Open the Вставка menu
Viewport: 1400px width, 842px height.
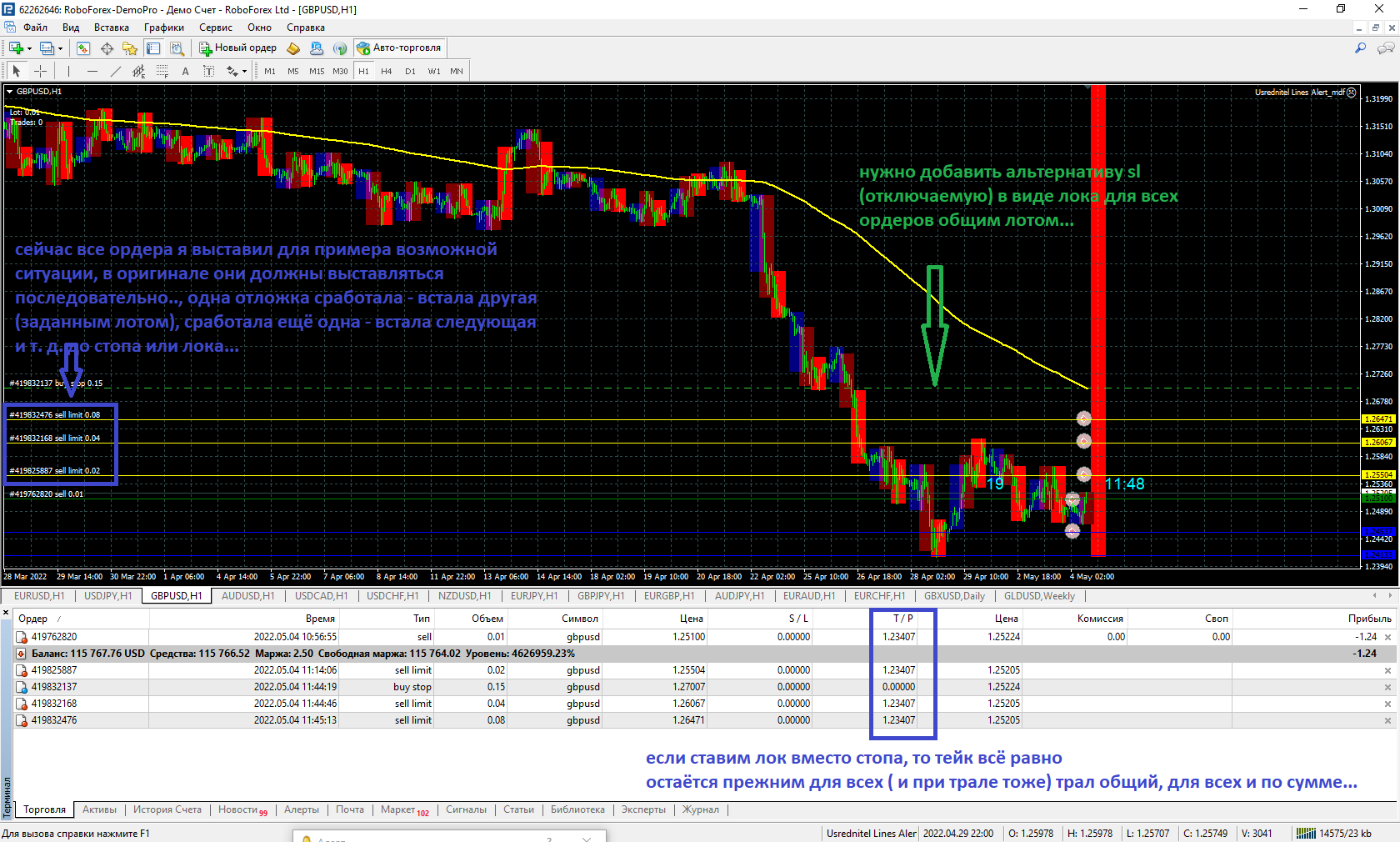pos(112,28)
